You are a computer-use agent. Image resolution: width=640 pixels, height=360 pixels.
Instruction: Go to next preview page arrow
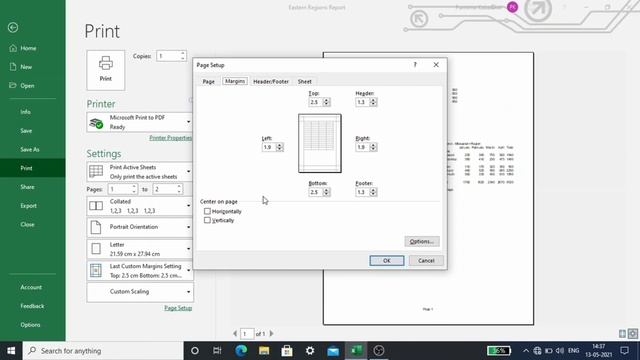(272, 334)
